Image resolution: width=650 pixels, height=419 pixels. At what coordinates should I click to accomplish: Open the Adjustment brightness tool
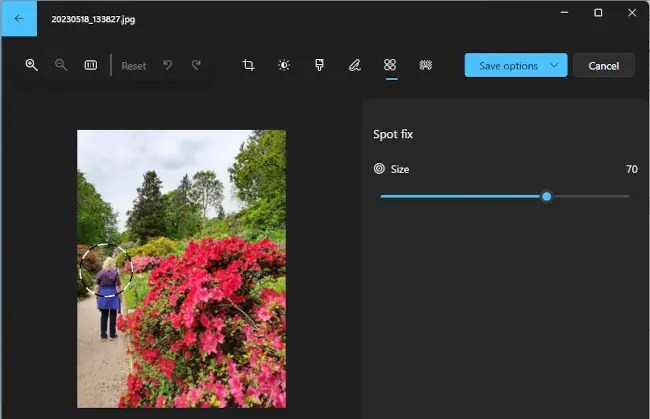(x=284, y=65)
